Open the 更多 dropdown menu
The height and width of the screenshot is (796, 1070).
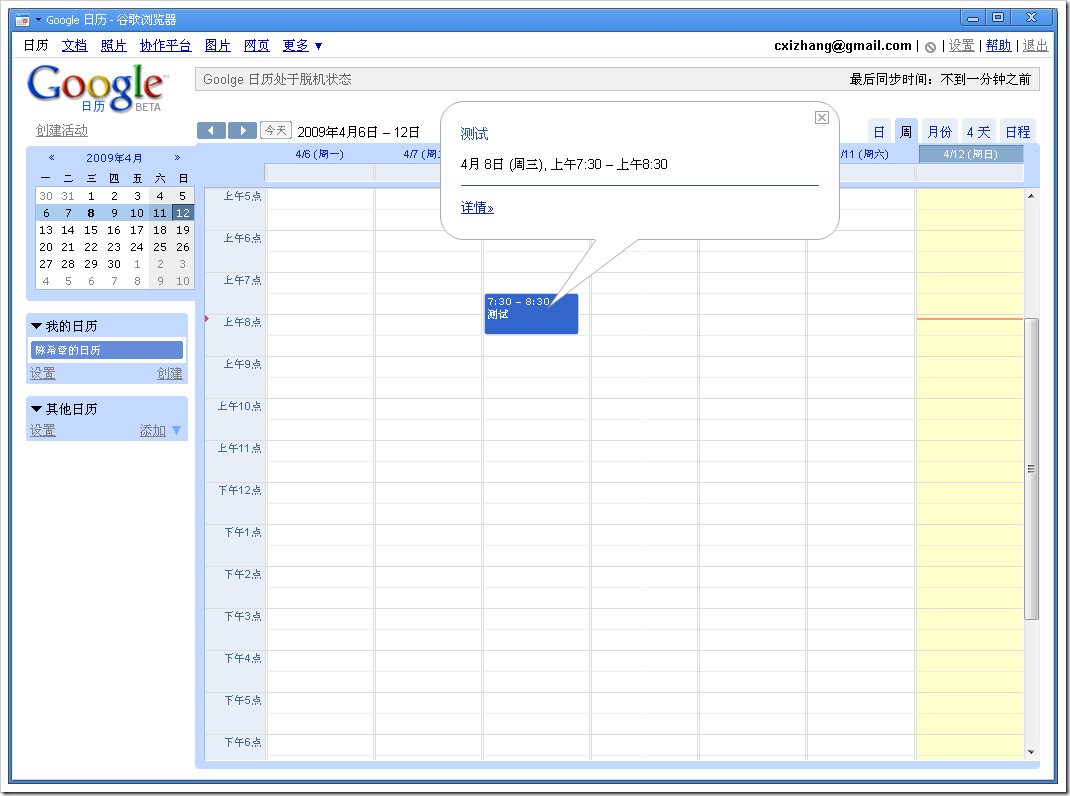(302, 46)
